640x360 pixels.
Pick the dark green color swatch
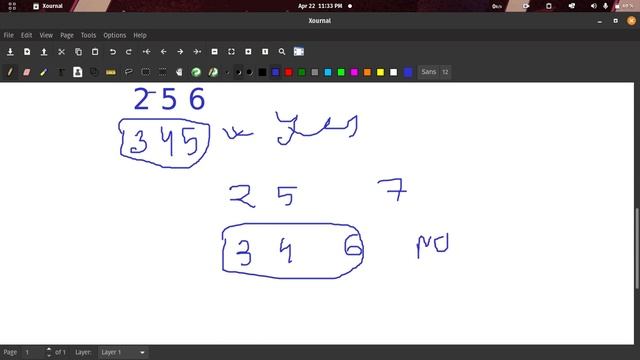click(302, 72)
